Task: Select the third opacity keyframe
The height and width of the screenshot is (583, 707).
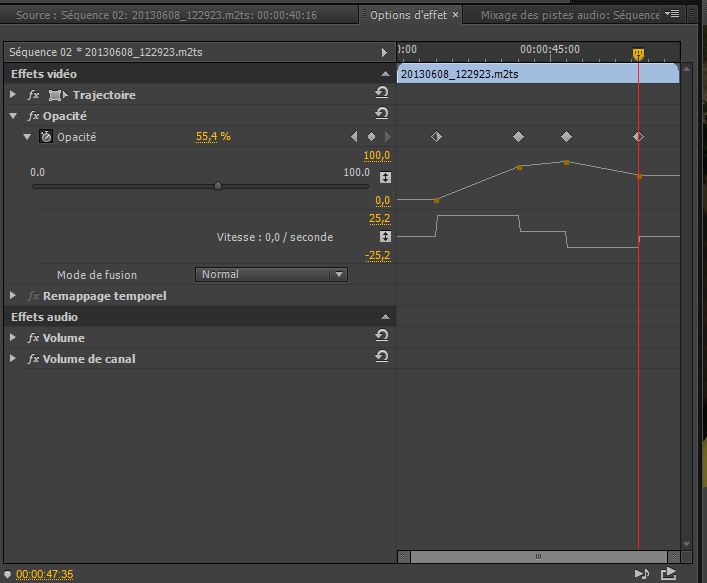Action: click(566, 136)
